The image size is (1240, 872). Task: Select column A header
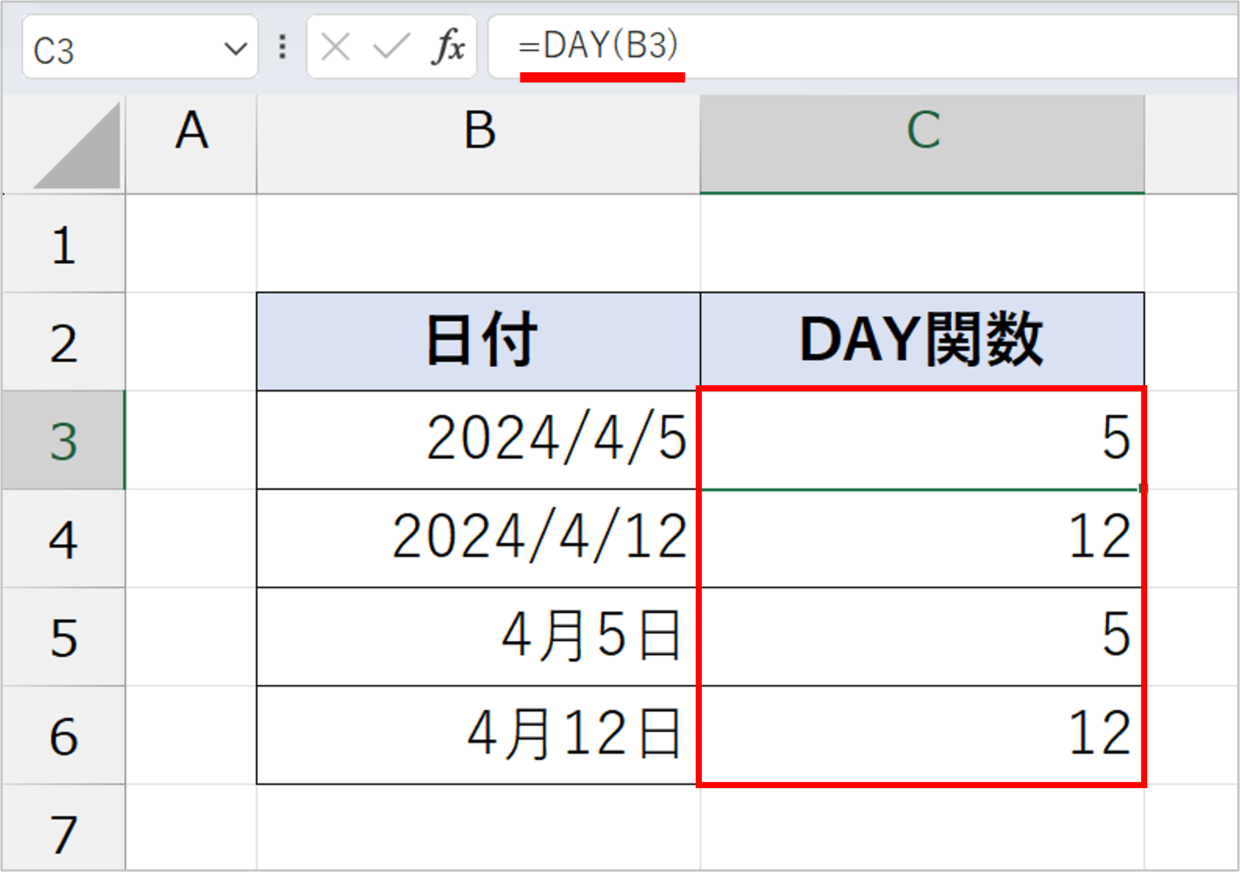tap(191, 144)
